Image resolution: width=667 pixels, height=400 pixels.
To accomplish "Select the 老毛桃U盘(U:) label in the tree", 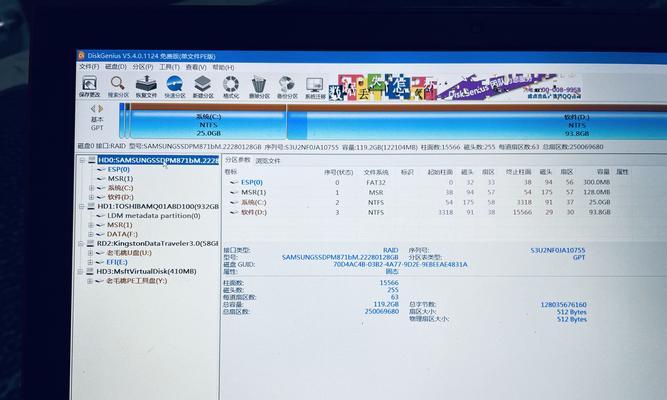I will 129,253.
